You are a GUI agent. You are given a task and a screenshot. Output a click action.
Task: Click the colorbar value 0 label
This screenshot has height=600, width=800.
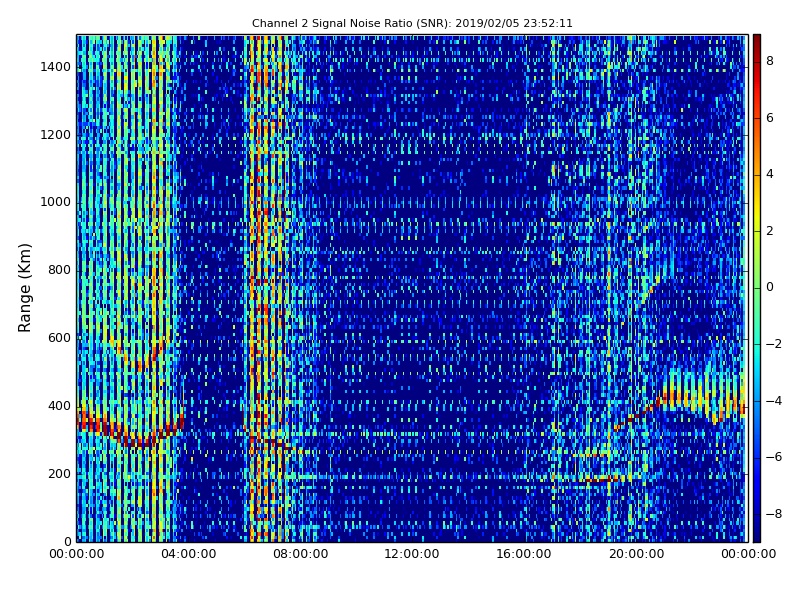point(770,287)
